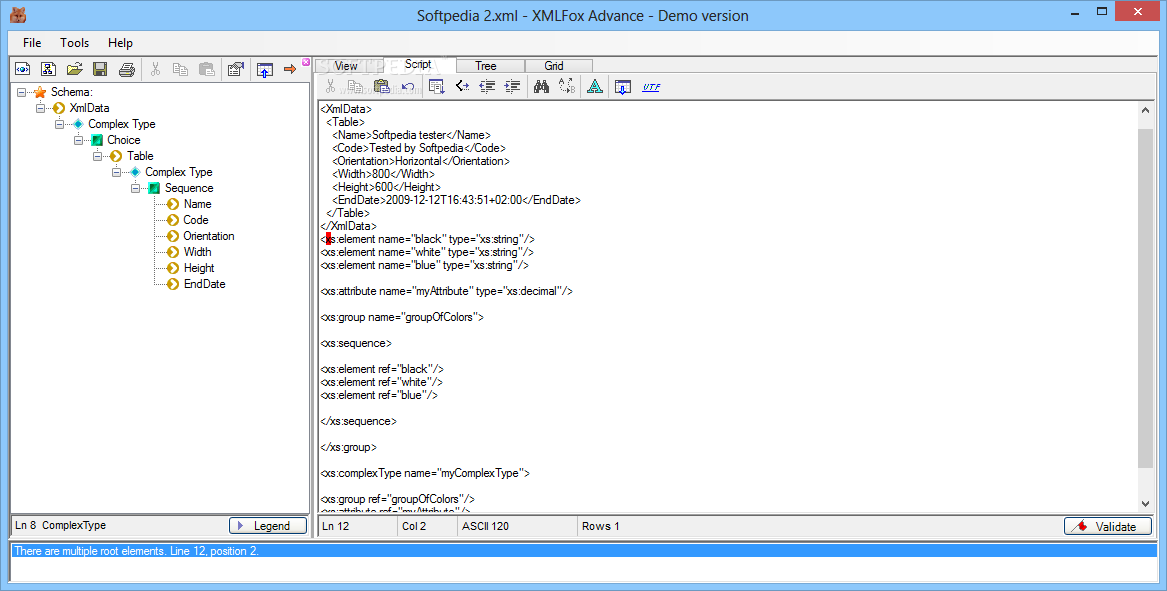Viewport: 1167px width, 591px height.
Task: Switch to the Tree tab
Action: (x=485, y=66)
